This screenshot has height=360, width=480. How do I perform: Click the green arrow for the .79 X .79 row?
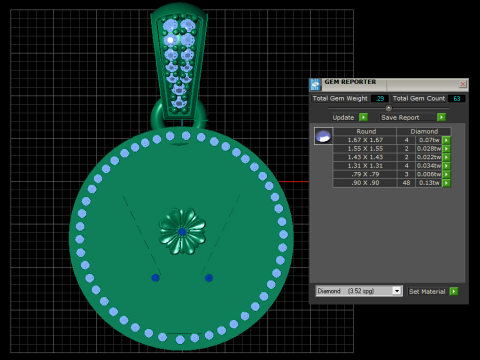click(446, 174)
